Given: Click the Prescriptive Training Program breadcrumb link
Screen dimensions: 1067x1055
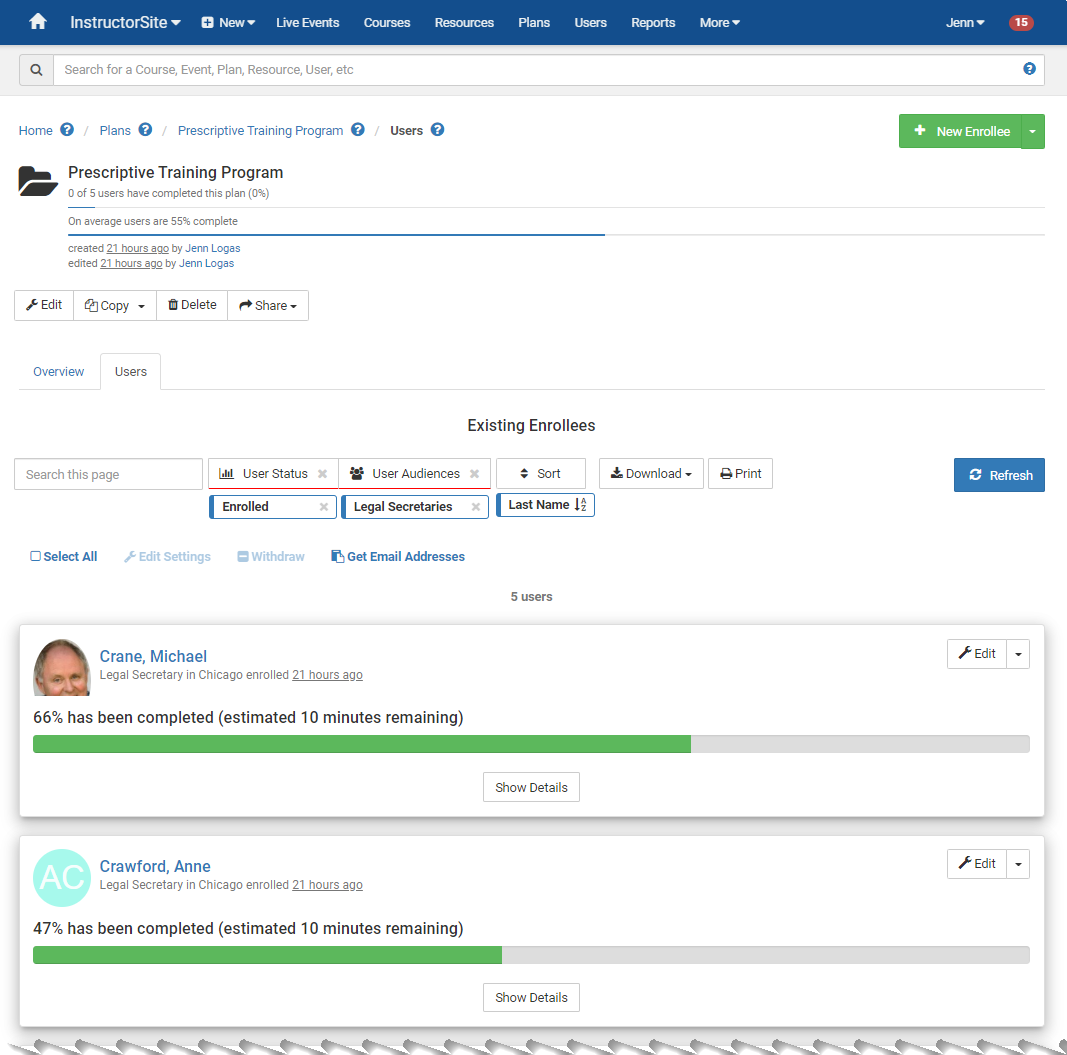Looking at the screenshot, I should tap(261, 131).
